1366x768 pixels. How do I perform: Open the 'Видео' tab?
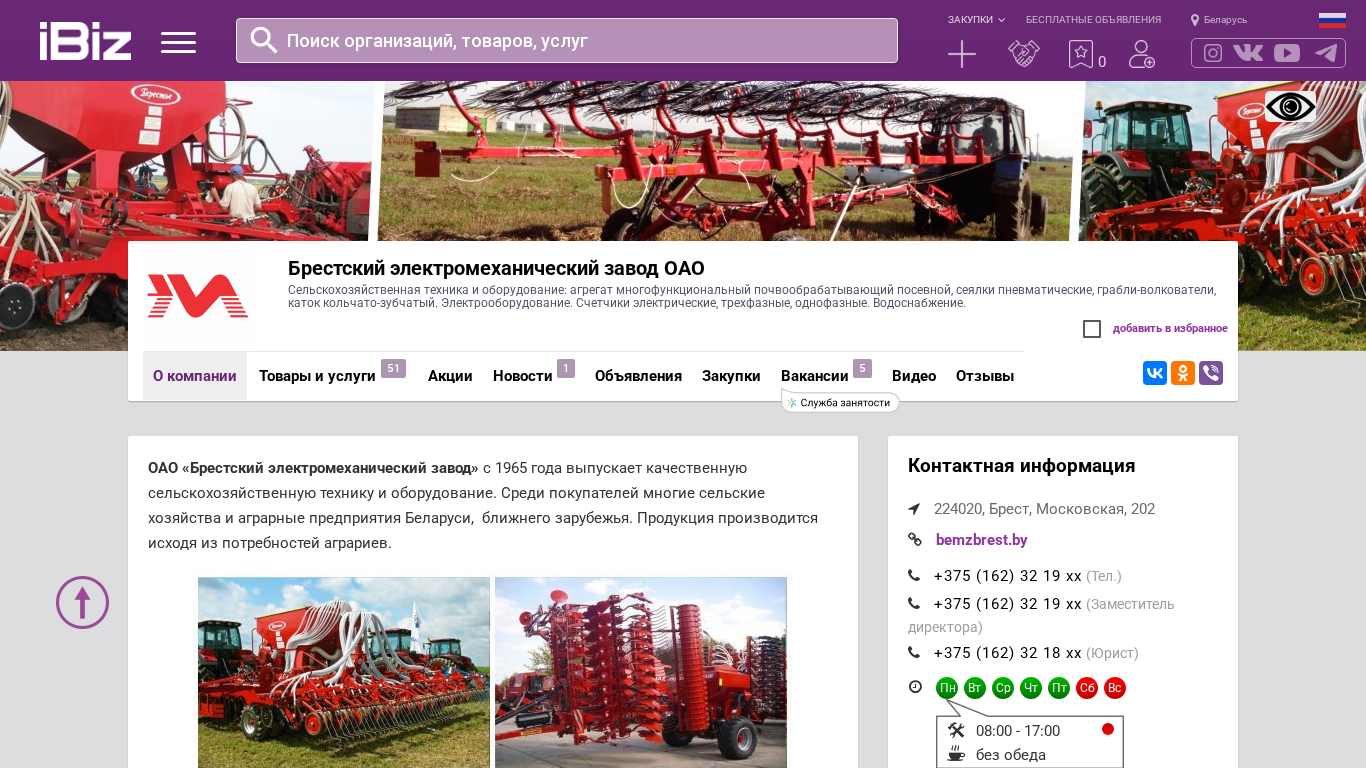[x=914, y=376]
